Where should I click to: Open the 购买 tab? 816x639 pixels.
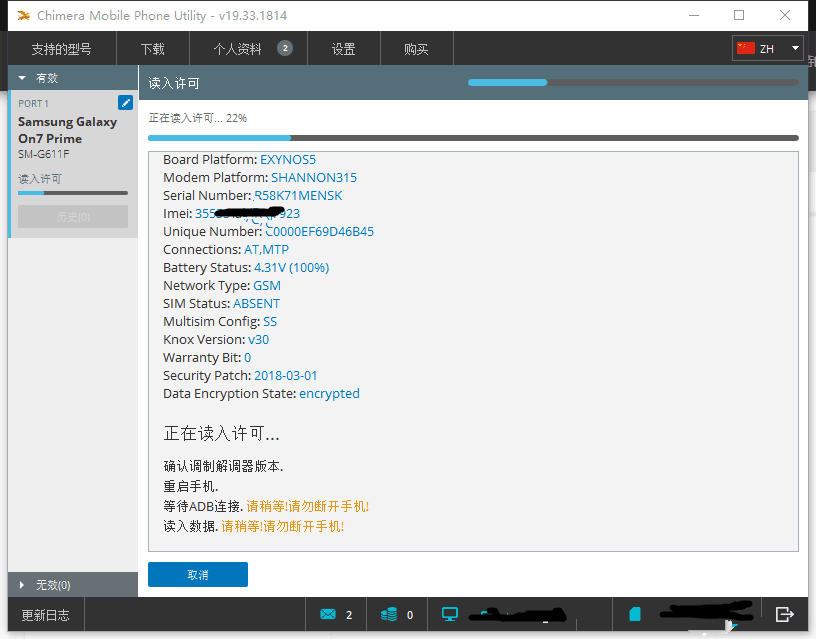point(416,49)
